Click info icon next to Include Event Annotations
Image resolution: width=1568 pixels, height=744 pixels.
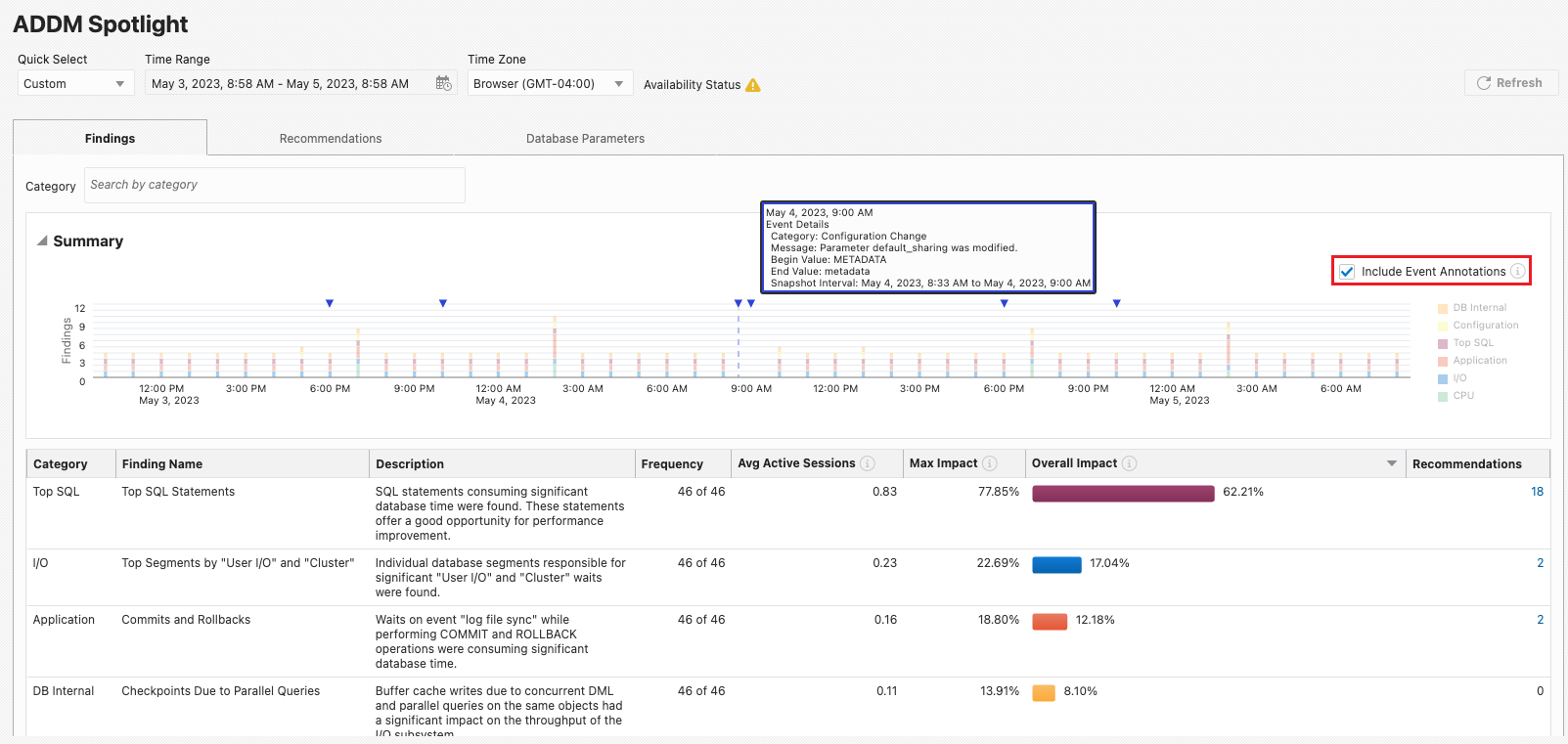1517,271
